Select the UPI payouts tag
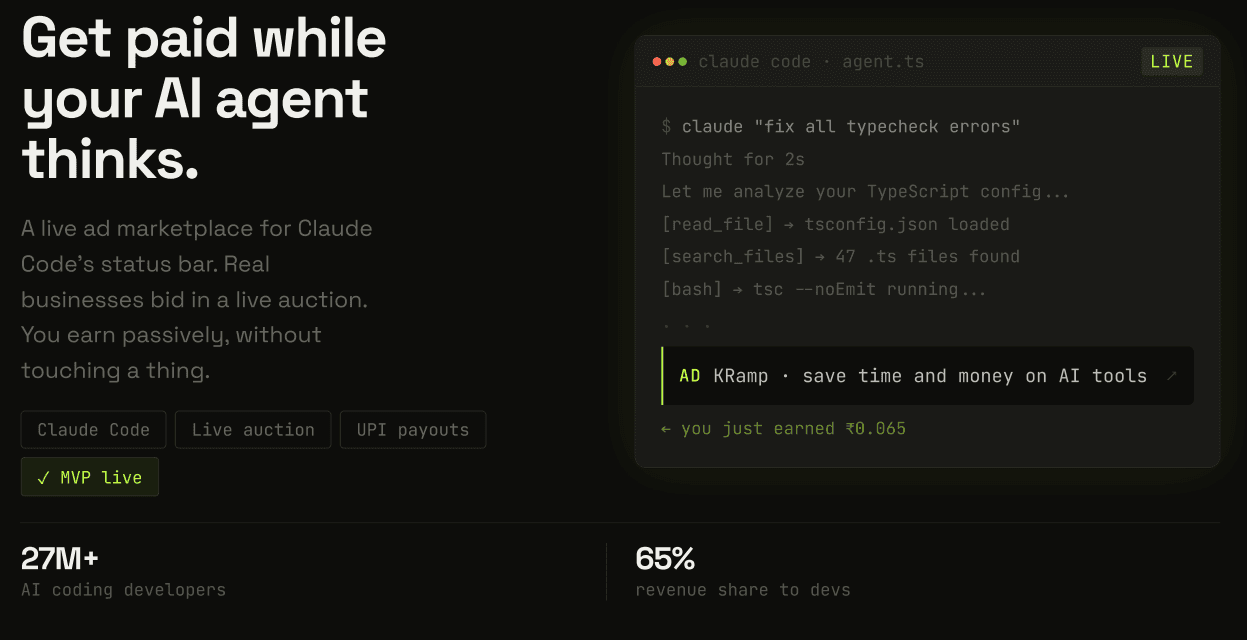Viewport: 1247px width, 640px height. tap(413, 430)
